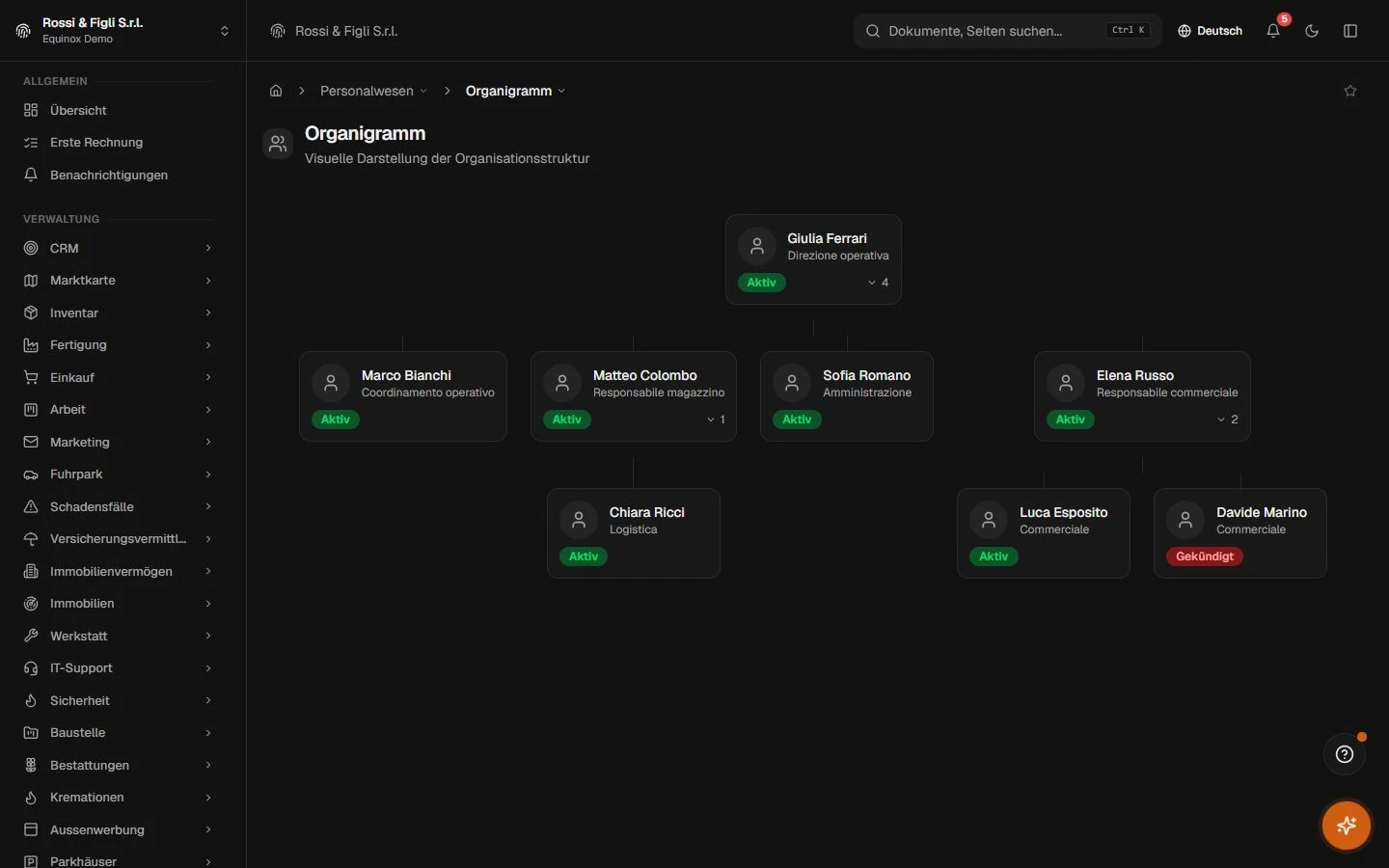Image resolution: width=1389 pixels, height=868 pixels.
Task: Click the Werkstatt wrench icon
Action: [31, 636]
